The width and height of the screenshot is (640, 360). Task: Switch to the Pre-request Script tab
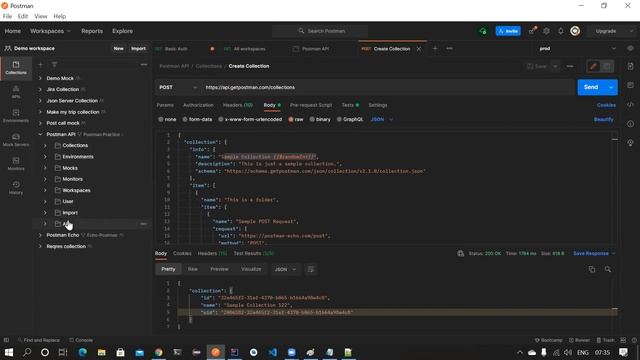(311, 105)
